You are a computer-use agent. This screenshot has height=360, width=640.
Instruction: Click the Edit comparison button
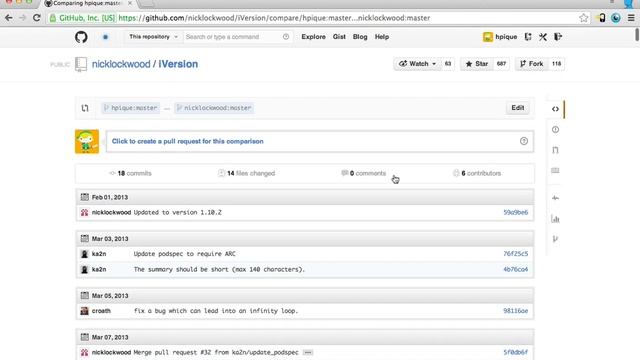click(x=518, y=108)
